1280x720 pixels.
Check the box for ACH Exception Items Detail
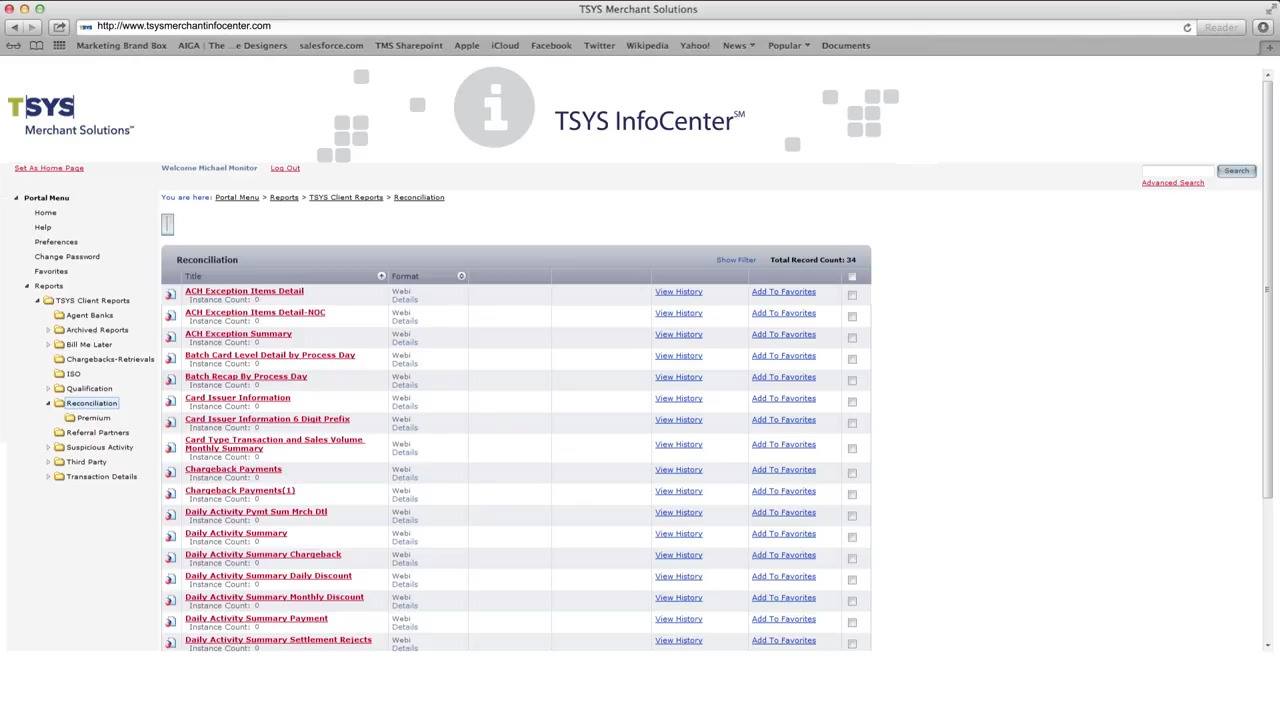click(x=852, y=295)
